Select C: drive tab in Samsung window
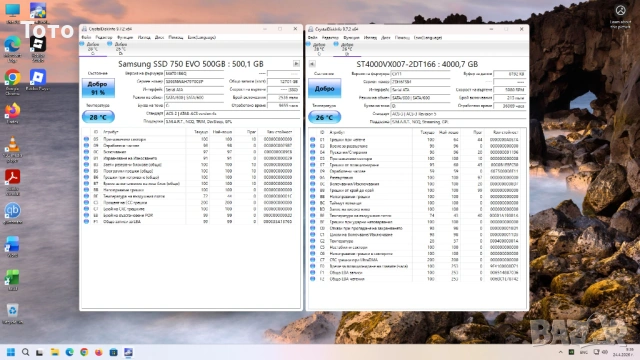Image resolution: width=640 pixels, height=360 pixels. tap(92, 49)
